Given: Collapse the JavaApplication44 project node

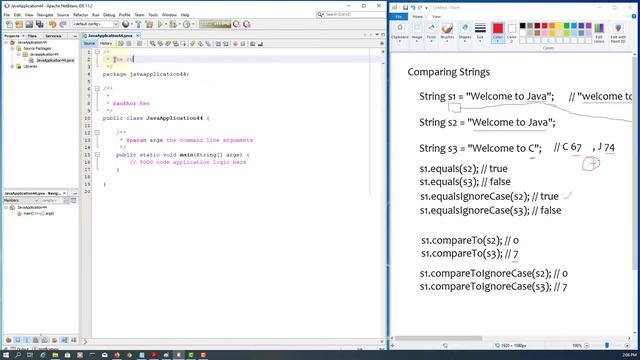Looking at the screenshot, I should 7,42.
